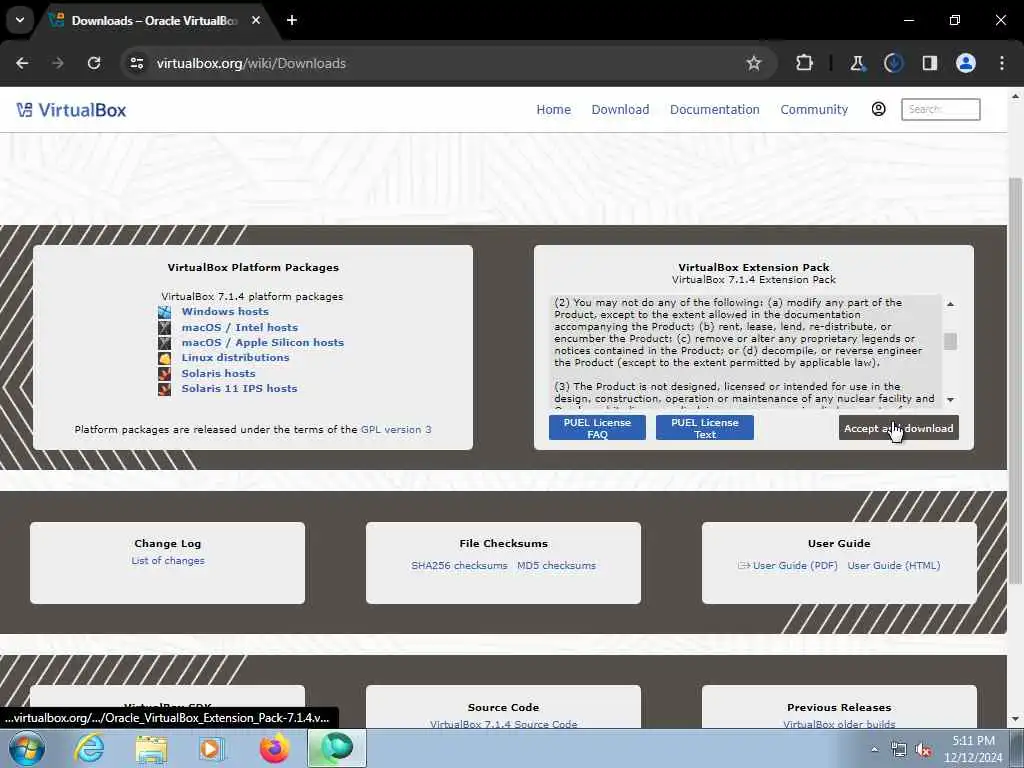Launch Firefox from taskbar
Screen dimensions: 1024x768
coord(274,748)
